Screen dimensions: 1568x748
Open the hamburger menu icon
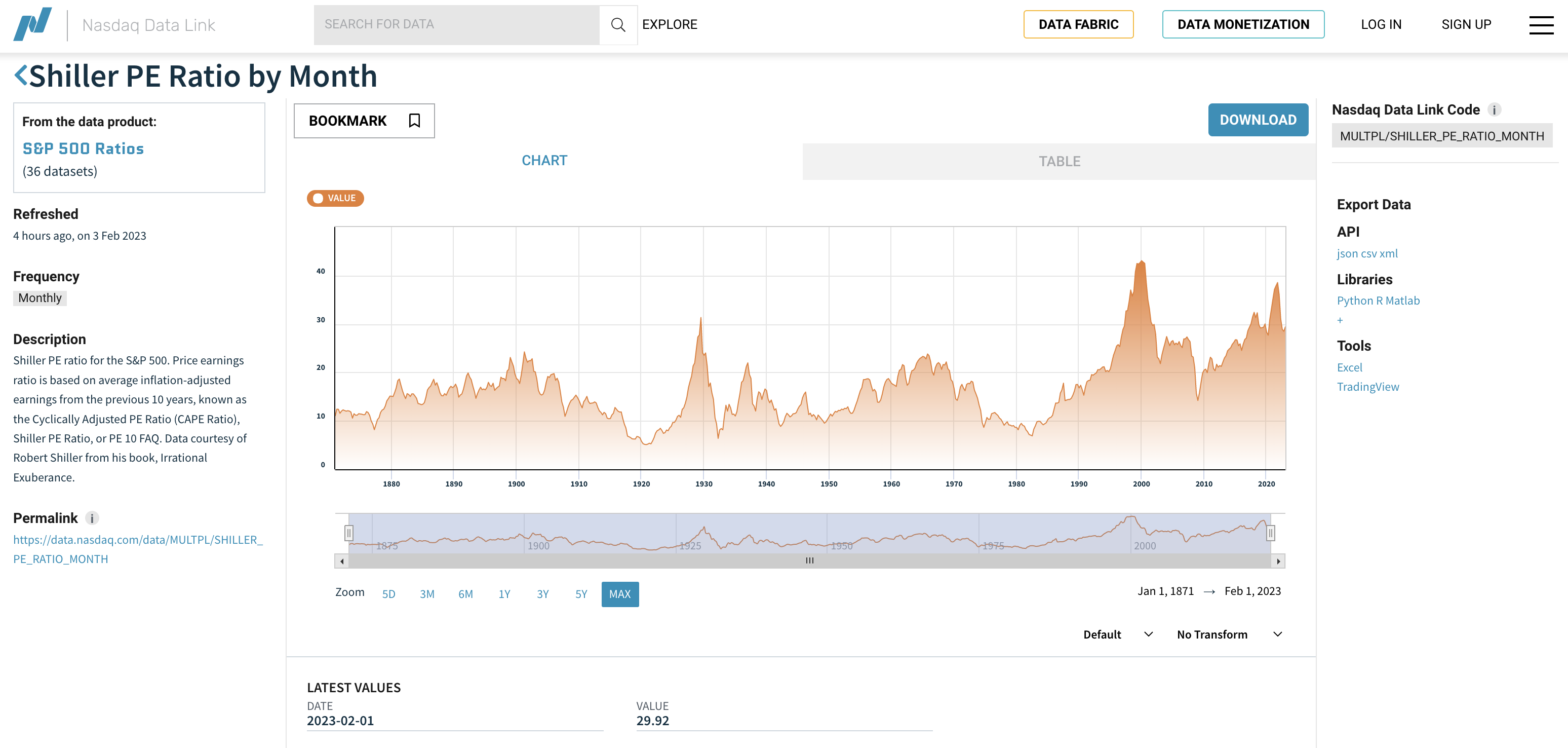click(1541, 25)
